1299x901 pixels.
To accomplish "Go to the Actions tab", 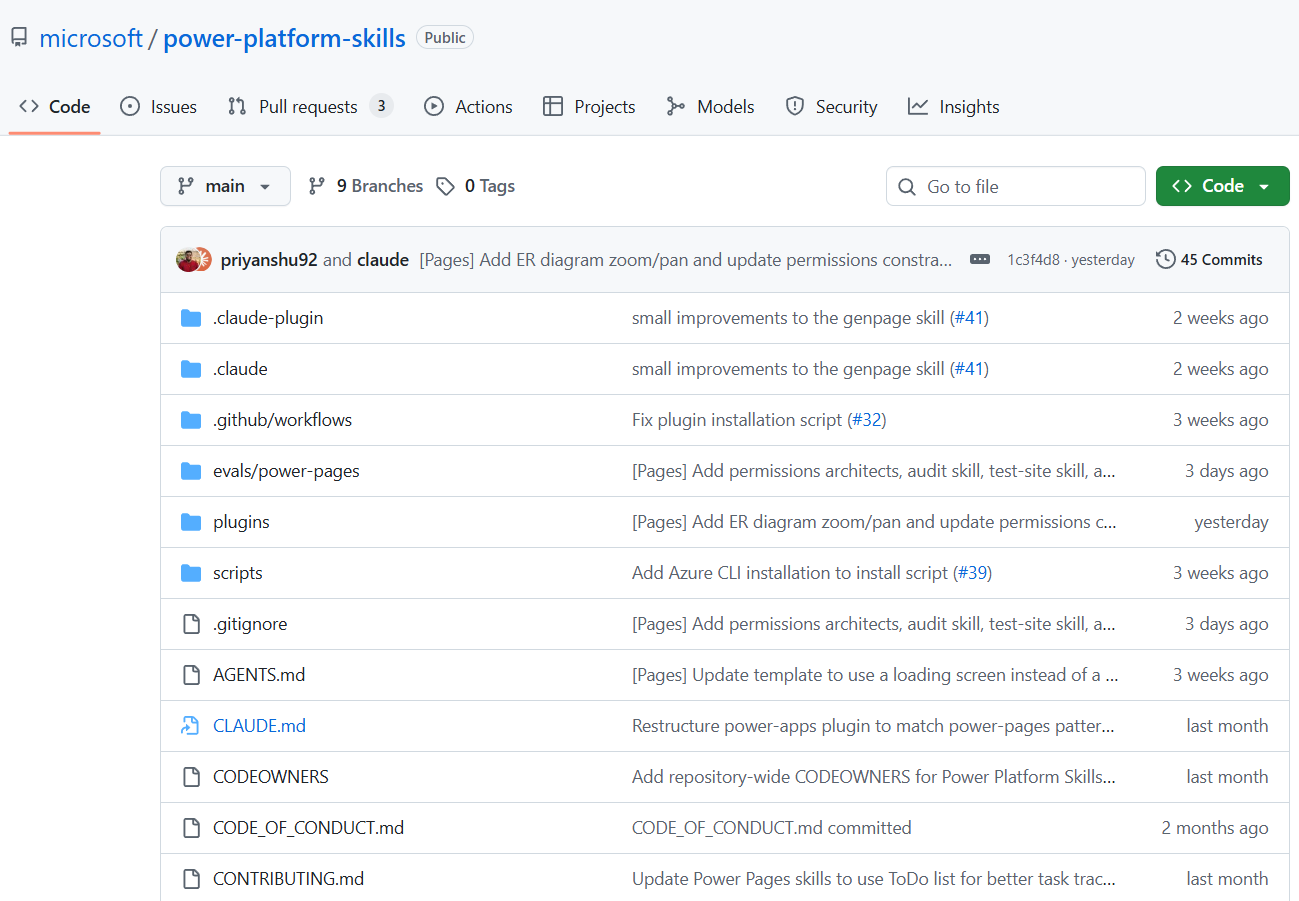I will click(x=469, y=107).
